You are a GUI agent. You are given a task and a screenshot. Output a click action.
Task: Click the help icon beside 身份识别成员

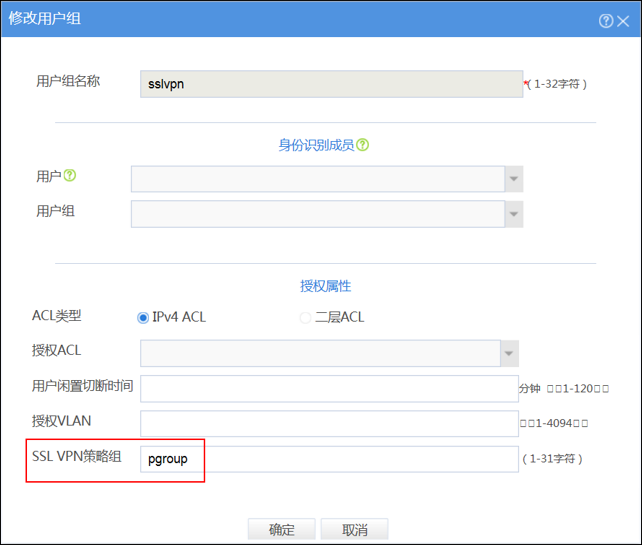pyautogui.click(x=363, y=145)
